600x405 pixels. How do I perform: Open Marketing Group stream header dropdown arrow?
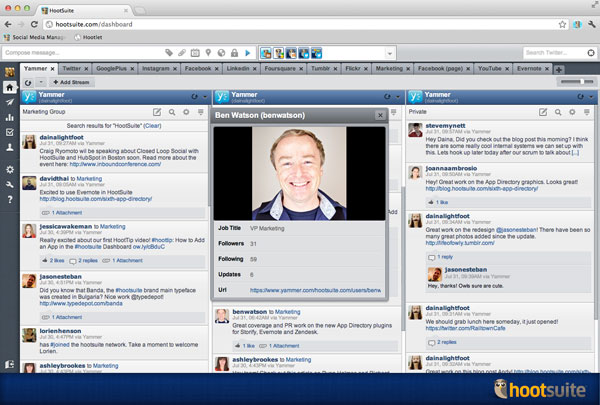click(205, 97)
